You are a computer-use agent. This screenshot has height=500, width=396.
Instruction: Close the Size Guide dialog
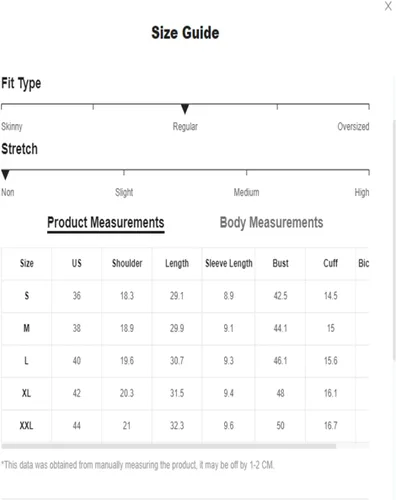coord(388,6)
